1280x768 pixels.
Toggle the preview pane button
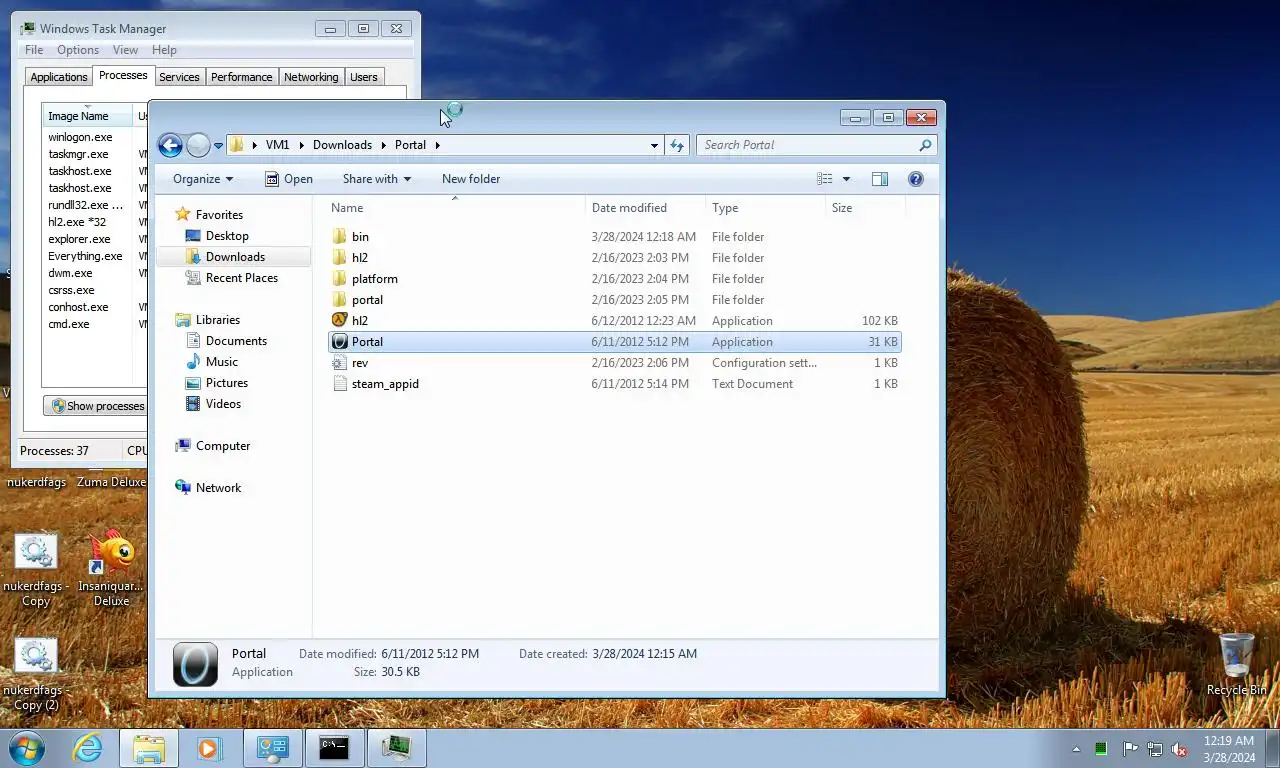[x=880, y=179]
